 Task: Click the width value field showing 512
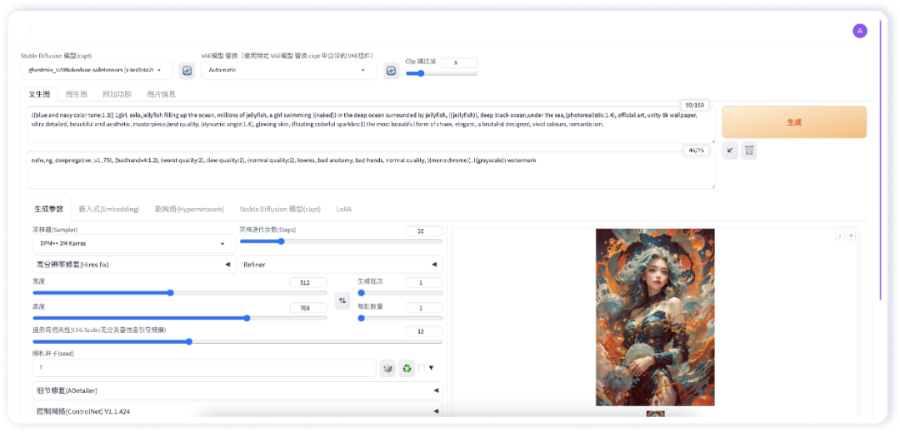[x=308, y=282]
